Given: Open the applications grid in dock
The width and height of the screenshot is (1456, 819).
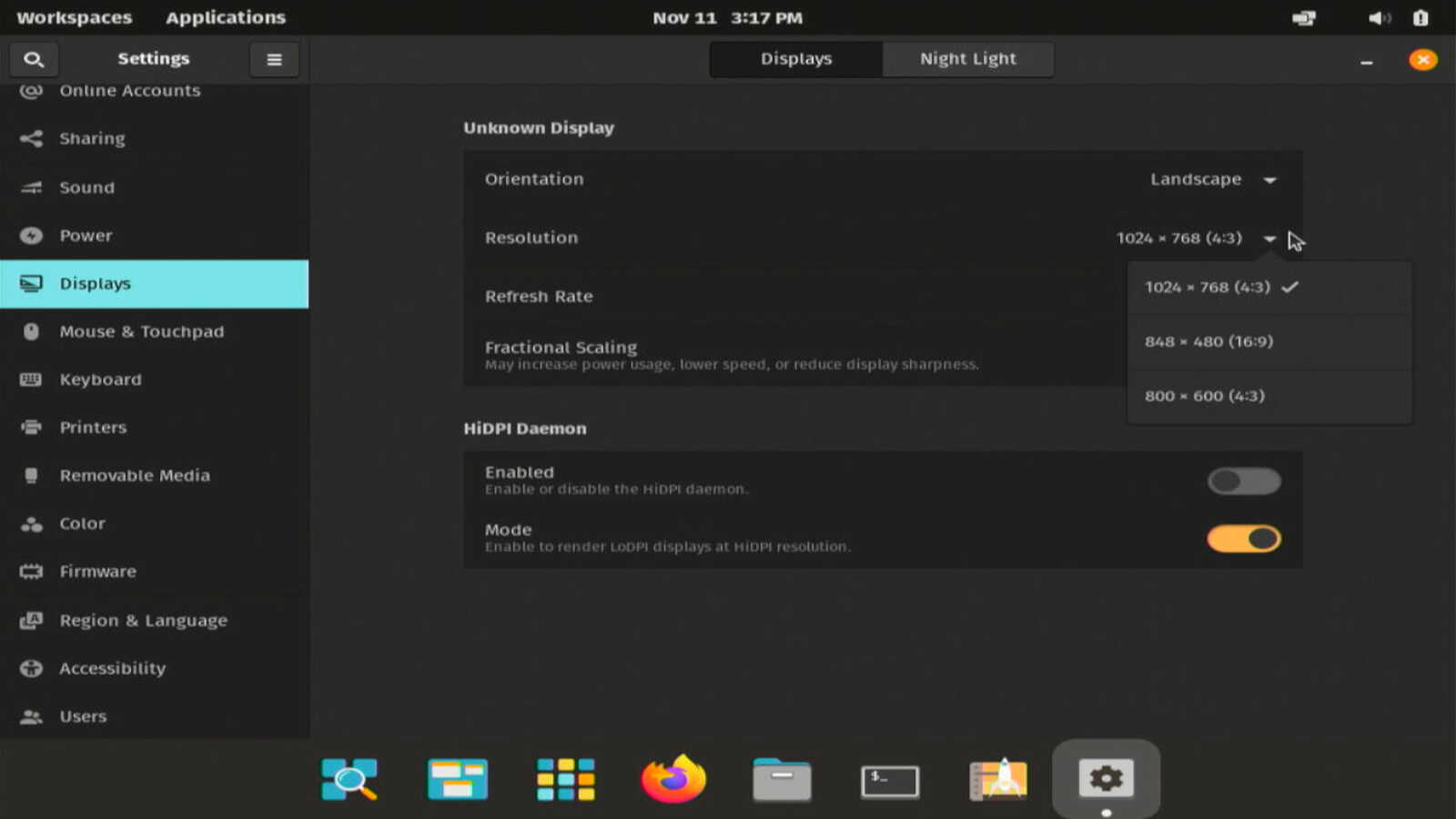Looking at the screenshot, I should pos(565,779).
